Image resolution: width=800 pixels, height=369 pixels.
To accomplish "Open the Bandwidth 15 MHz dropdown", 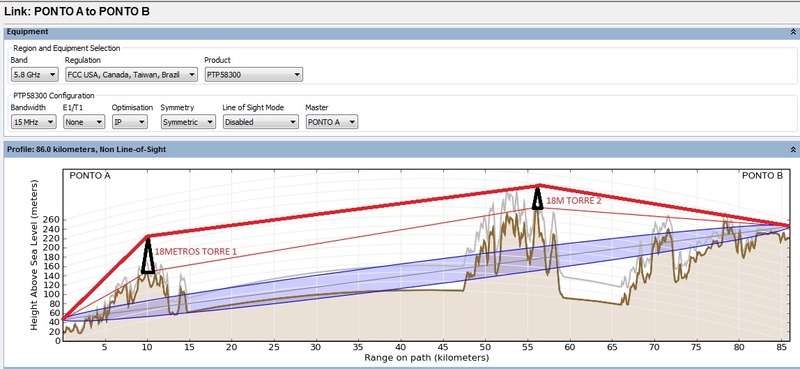I will point(33,122).
